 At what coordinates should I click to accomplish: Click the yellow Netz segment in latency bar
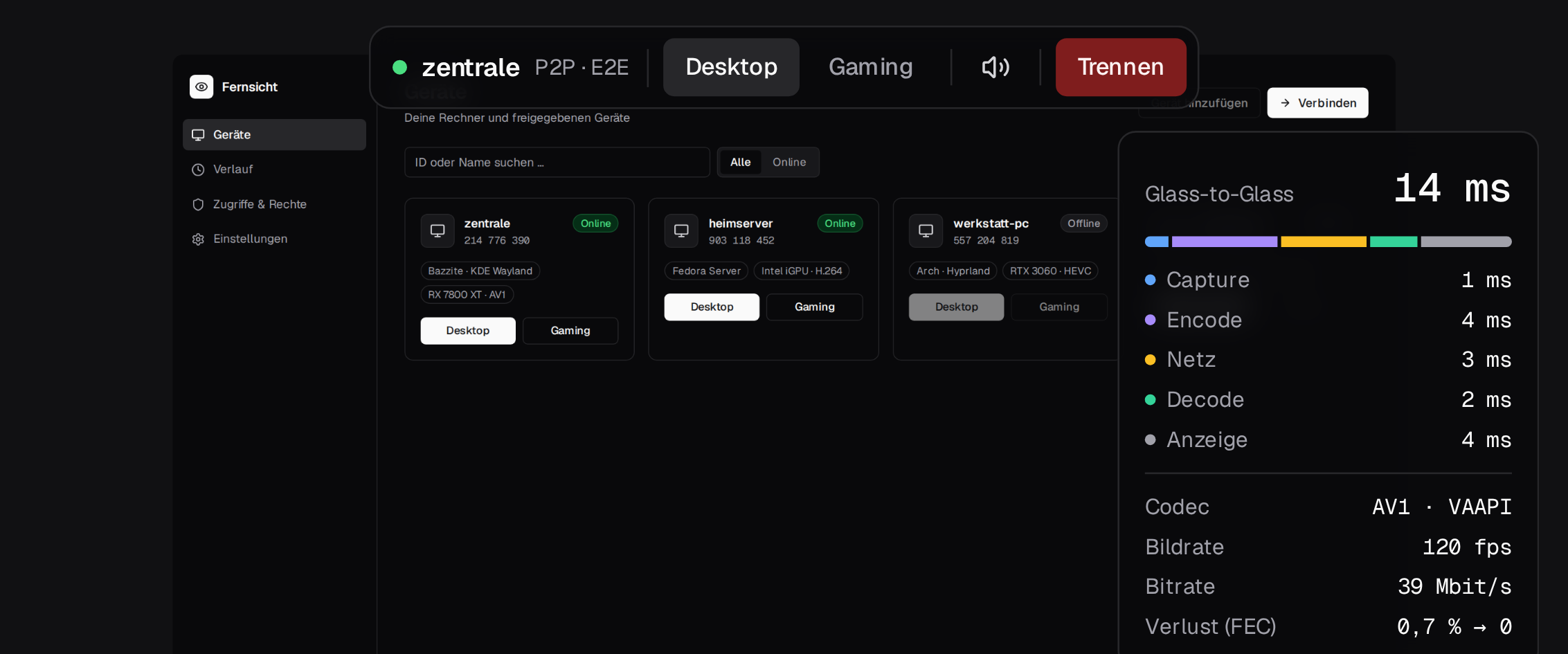(x=1324, y=242)
